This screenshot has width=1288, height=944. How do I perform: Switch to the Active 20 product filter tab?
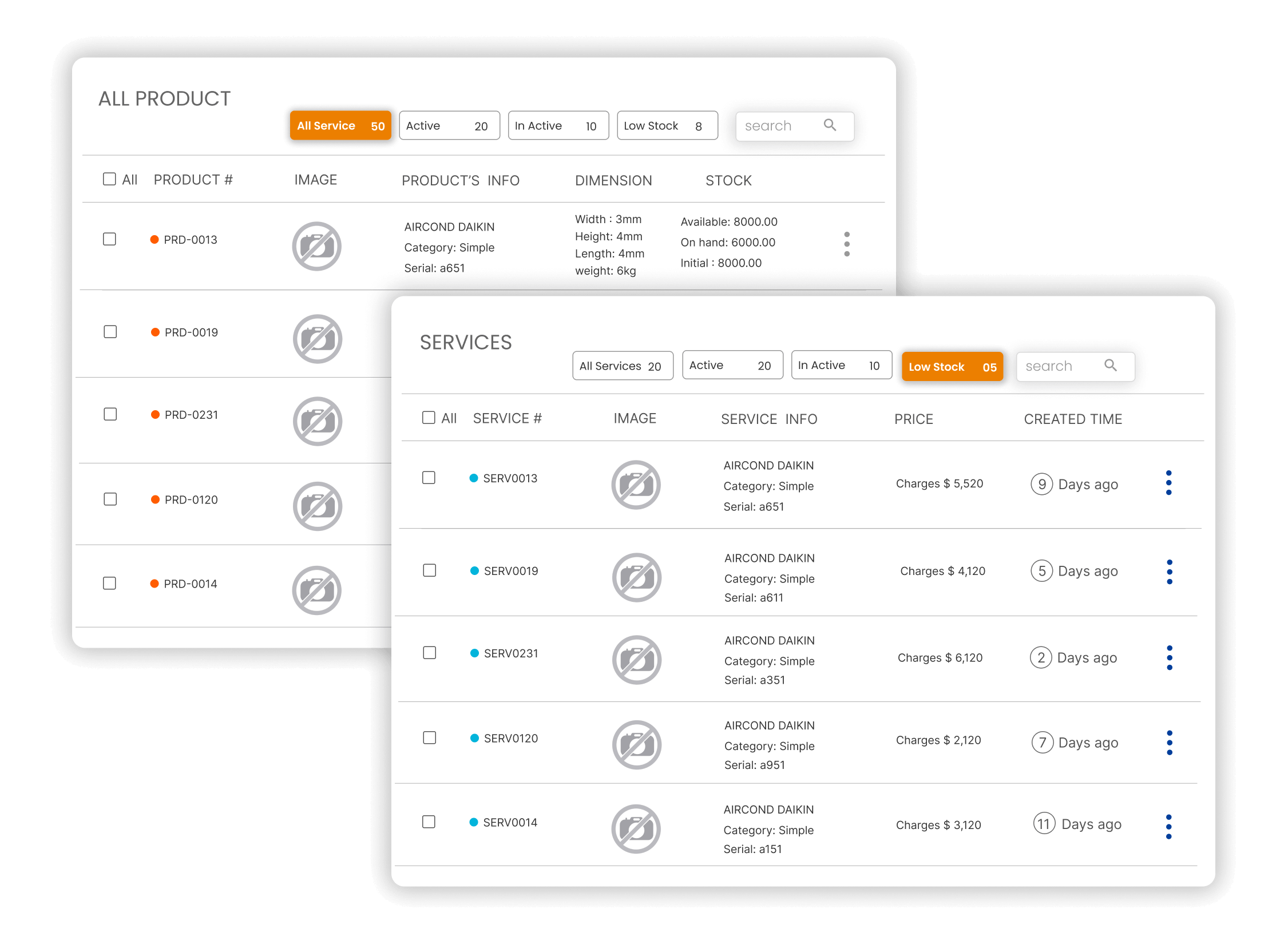tap(449, 126)
